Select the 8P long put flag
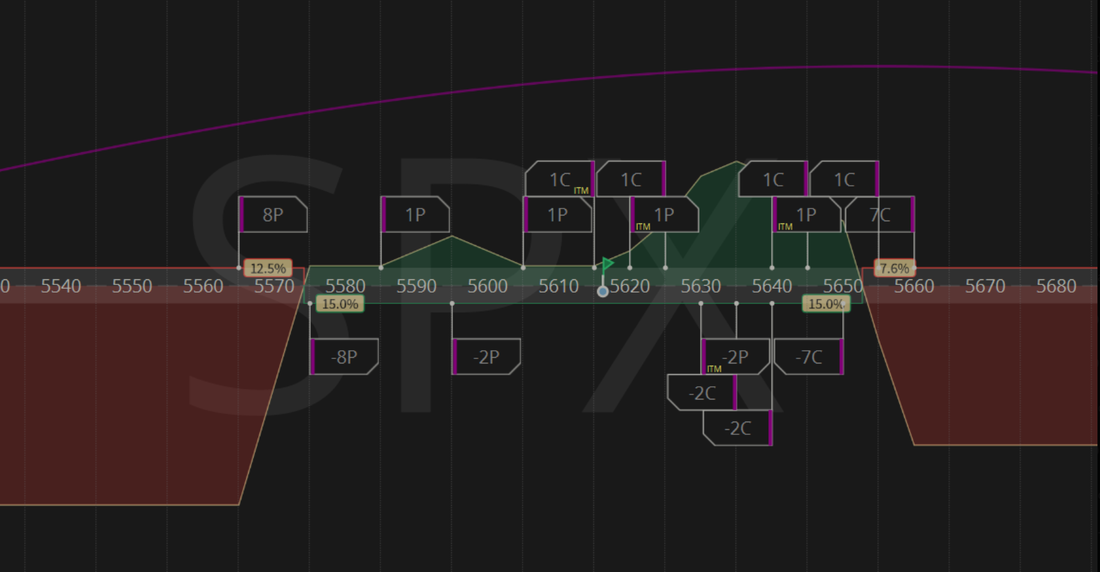Screen dimensions: 1100x572 [273, 214]
